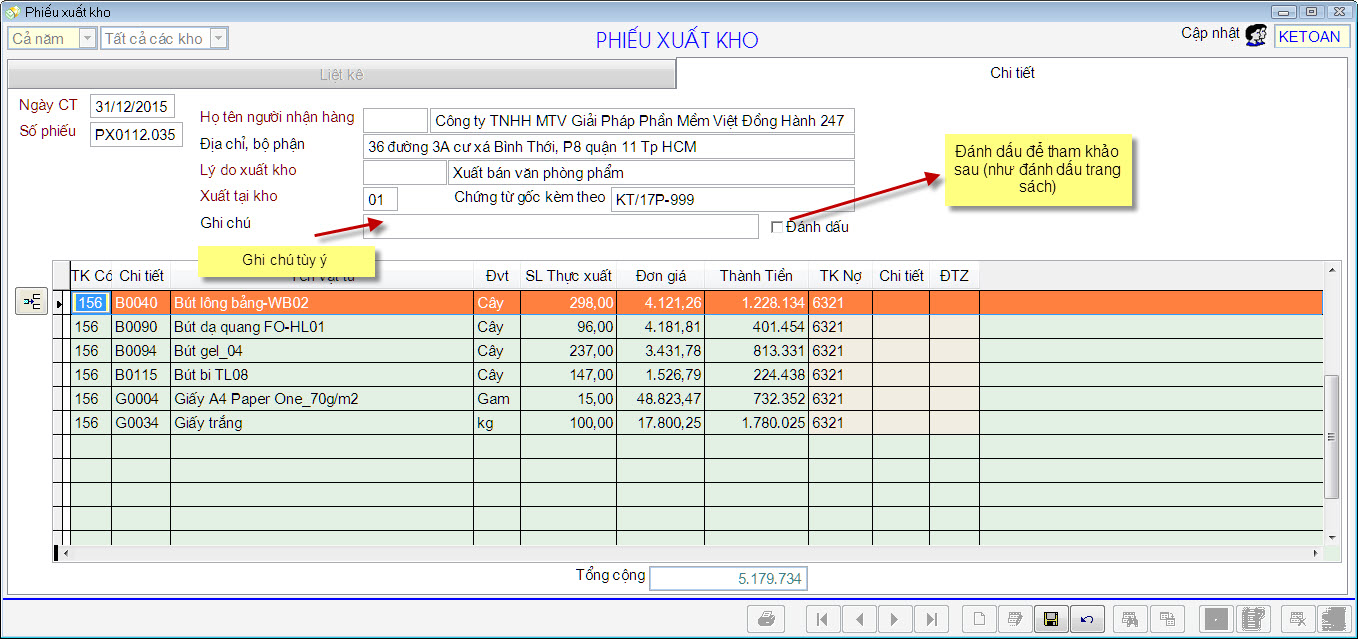1358x639 pixels.
Task: Click the Ghi chú note input field
Action: click(x=560, y=227)
